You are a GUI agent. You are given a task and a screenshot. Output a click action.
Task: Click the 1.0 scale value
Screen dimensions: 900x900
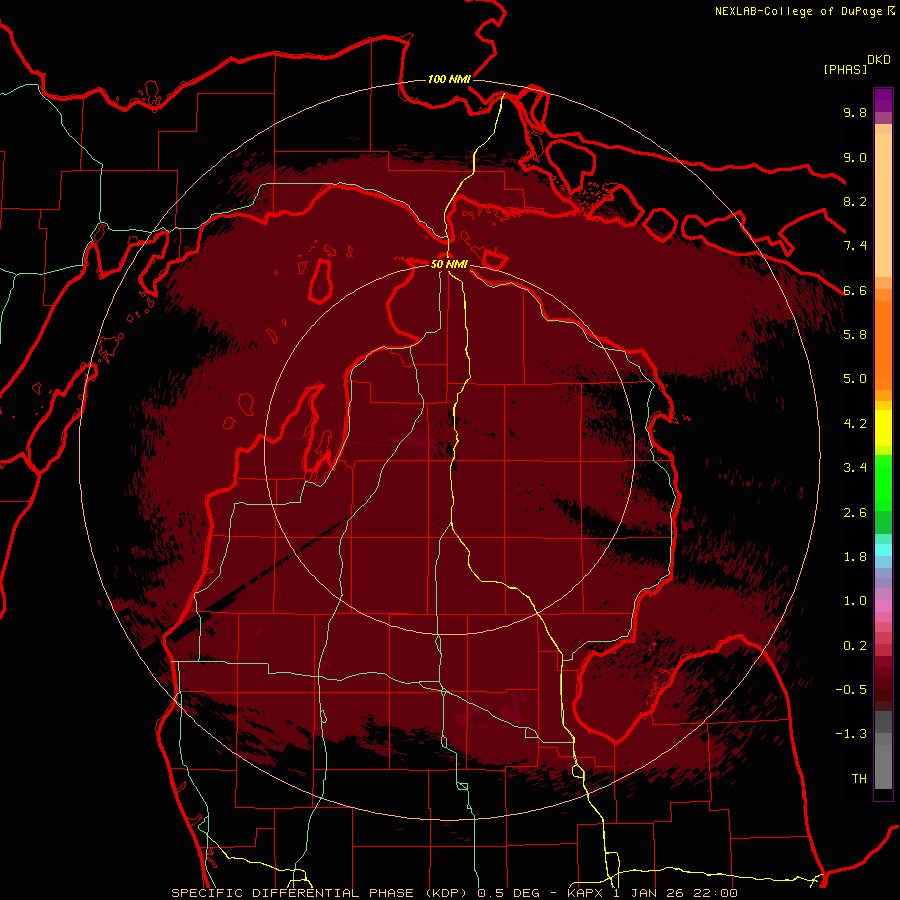tap(855, 601)
